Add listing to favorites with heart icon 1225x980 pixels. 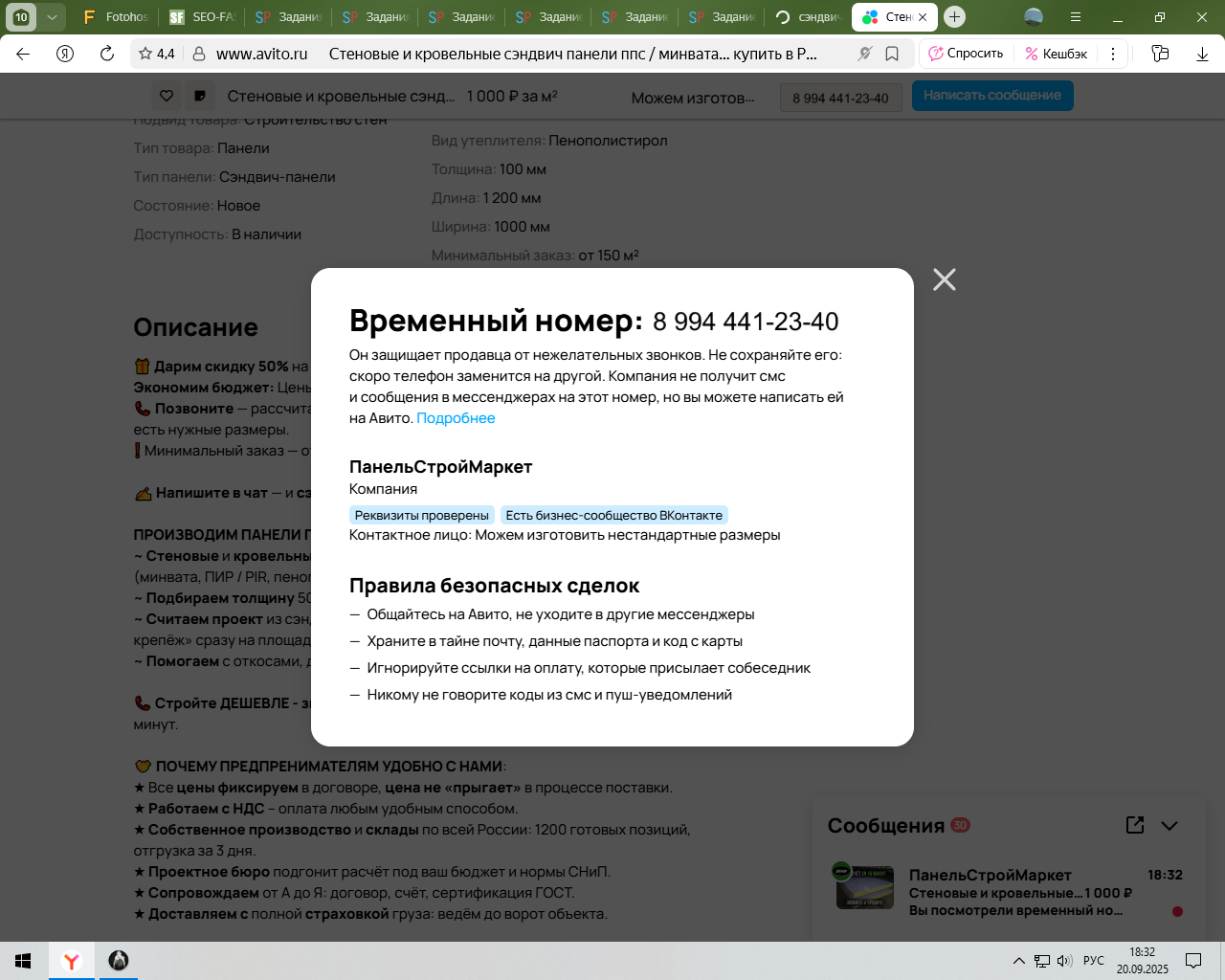(167, 96)
